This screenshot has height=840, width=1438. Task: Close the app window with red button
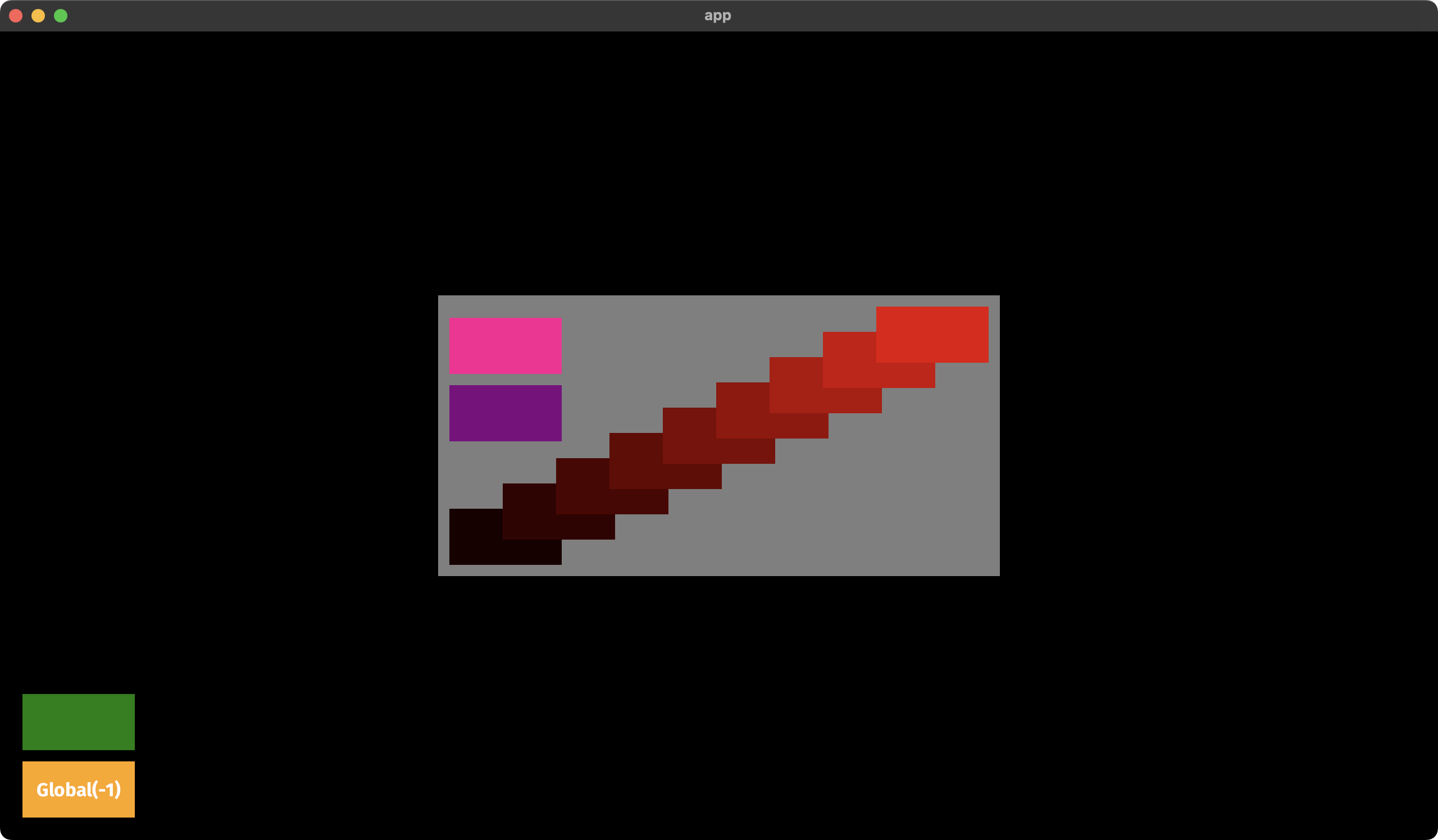pyautogui.click(x=16, y=16)
